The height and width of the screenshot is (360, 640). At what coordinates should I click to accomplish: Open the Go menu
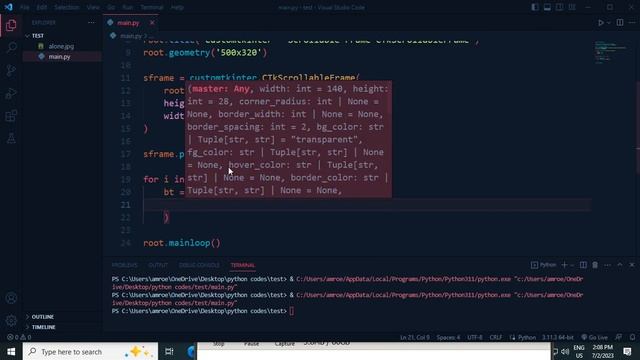tap(111, 7)
